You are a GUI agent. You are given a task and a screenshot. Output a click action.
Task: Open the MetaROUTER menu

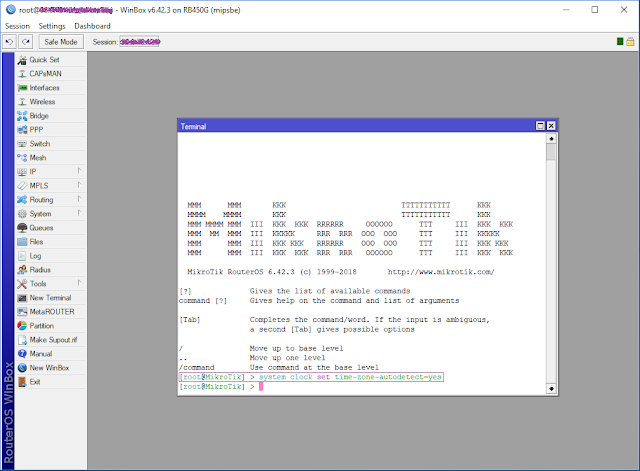[51, 312]
